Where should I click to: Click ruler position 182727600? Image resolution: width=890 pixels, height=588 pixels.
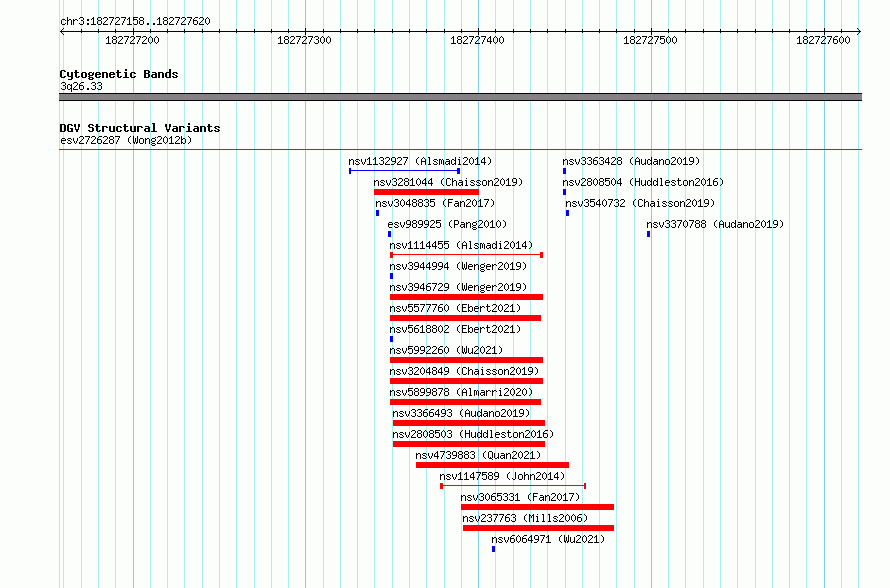click(824, 40)
